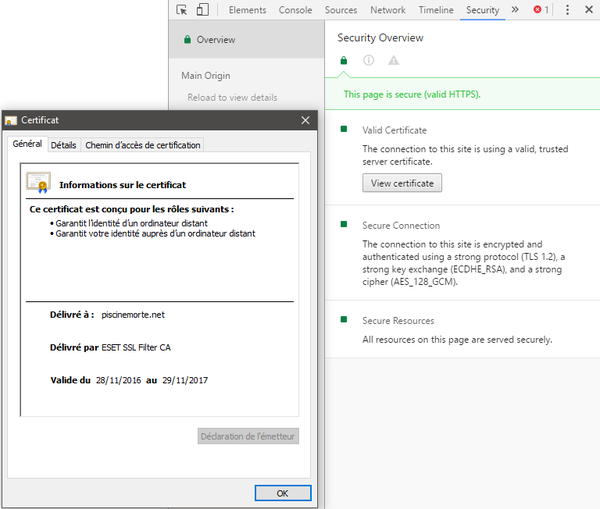Select the Timeline tab
The width and height of the screenshot is (600, 509).
pyautogui.click(x=436, y=10)
